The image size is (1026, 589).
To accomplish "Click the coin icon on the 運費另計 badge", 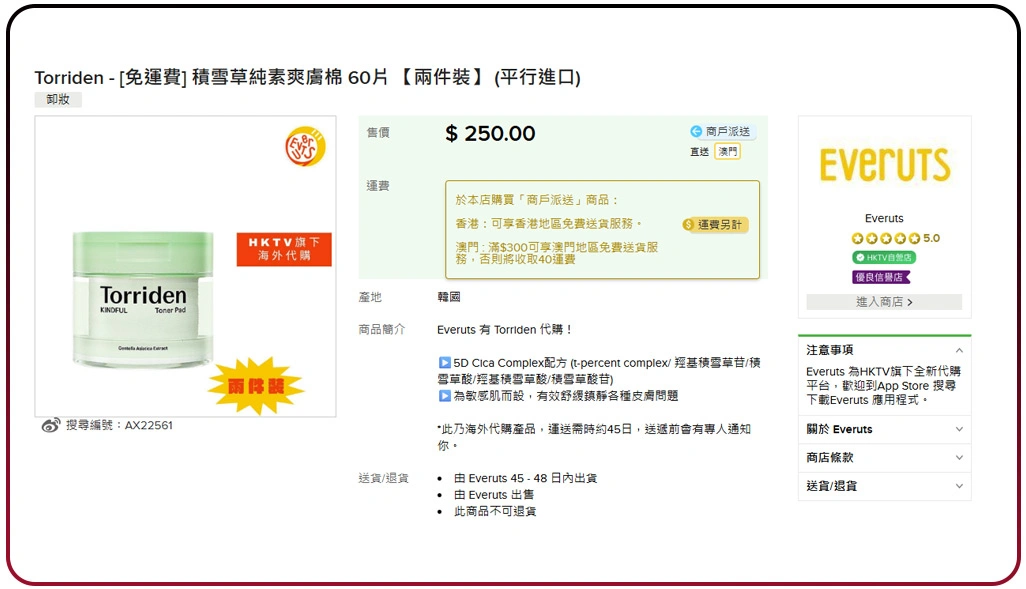I will click(689, 226).
